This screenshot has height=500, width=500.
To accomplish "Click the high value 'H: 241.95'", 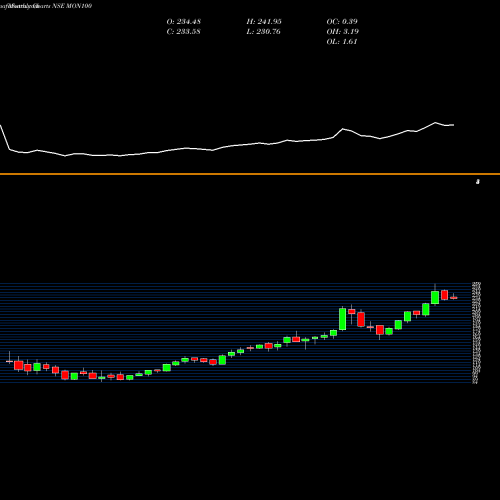I will 264,21.
